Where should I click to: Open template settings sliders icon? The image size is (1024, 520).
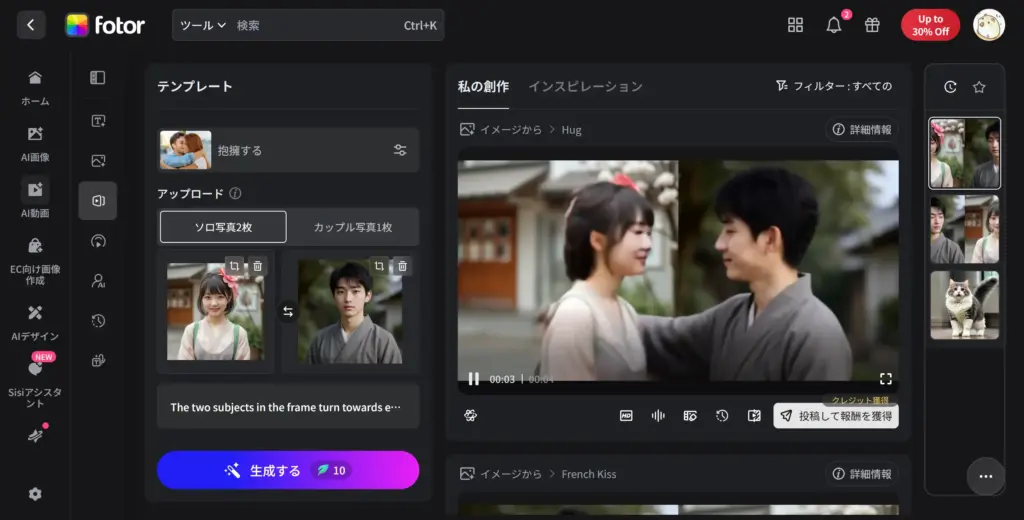pos(400,150)
